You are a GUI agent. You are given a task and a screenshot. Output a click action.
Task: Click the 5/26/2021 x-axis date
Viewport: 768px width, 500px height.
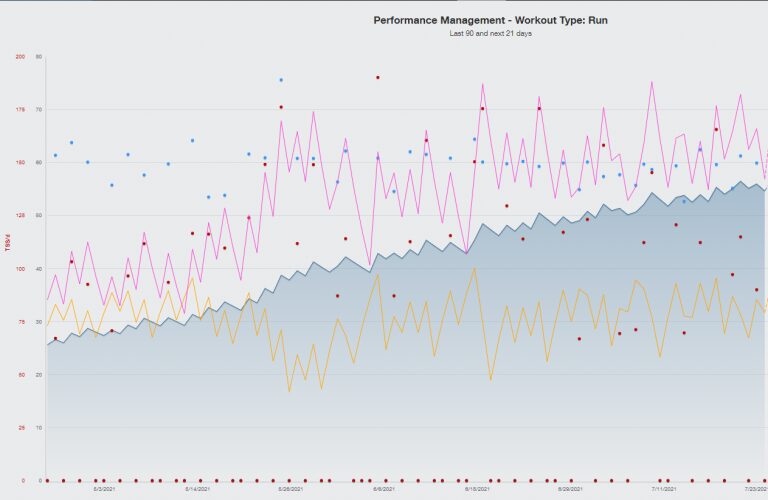tap(291, 489)
